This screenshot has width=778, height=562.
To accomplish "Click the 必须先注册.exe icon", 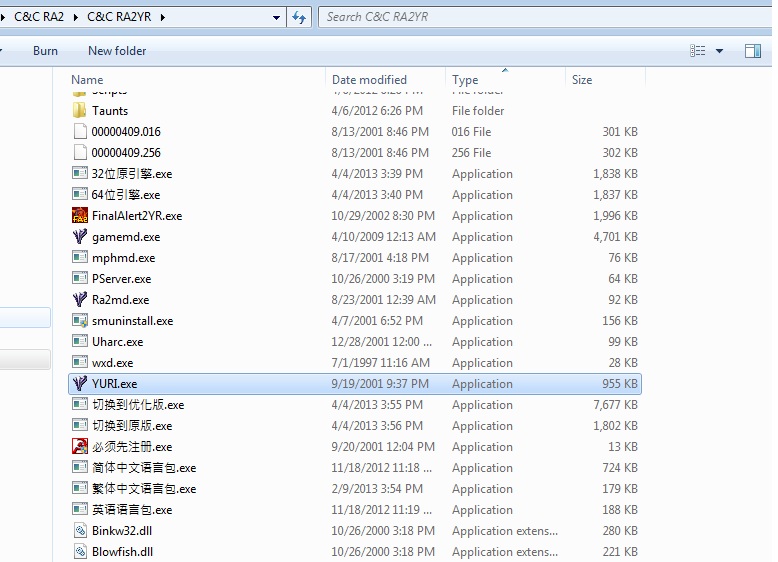I will tap(80, 446).
